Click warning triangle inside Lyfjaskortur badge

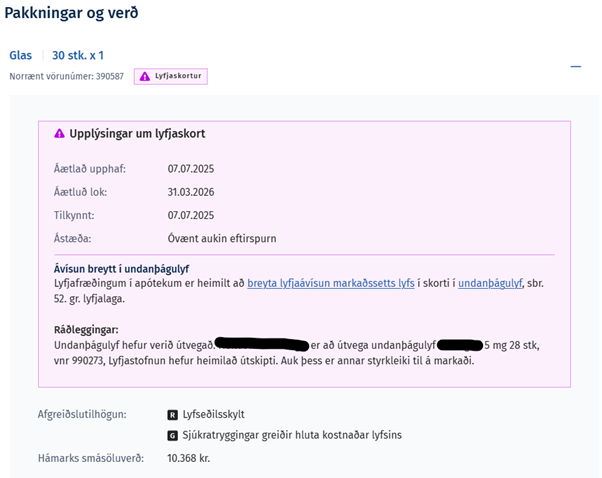145,76
